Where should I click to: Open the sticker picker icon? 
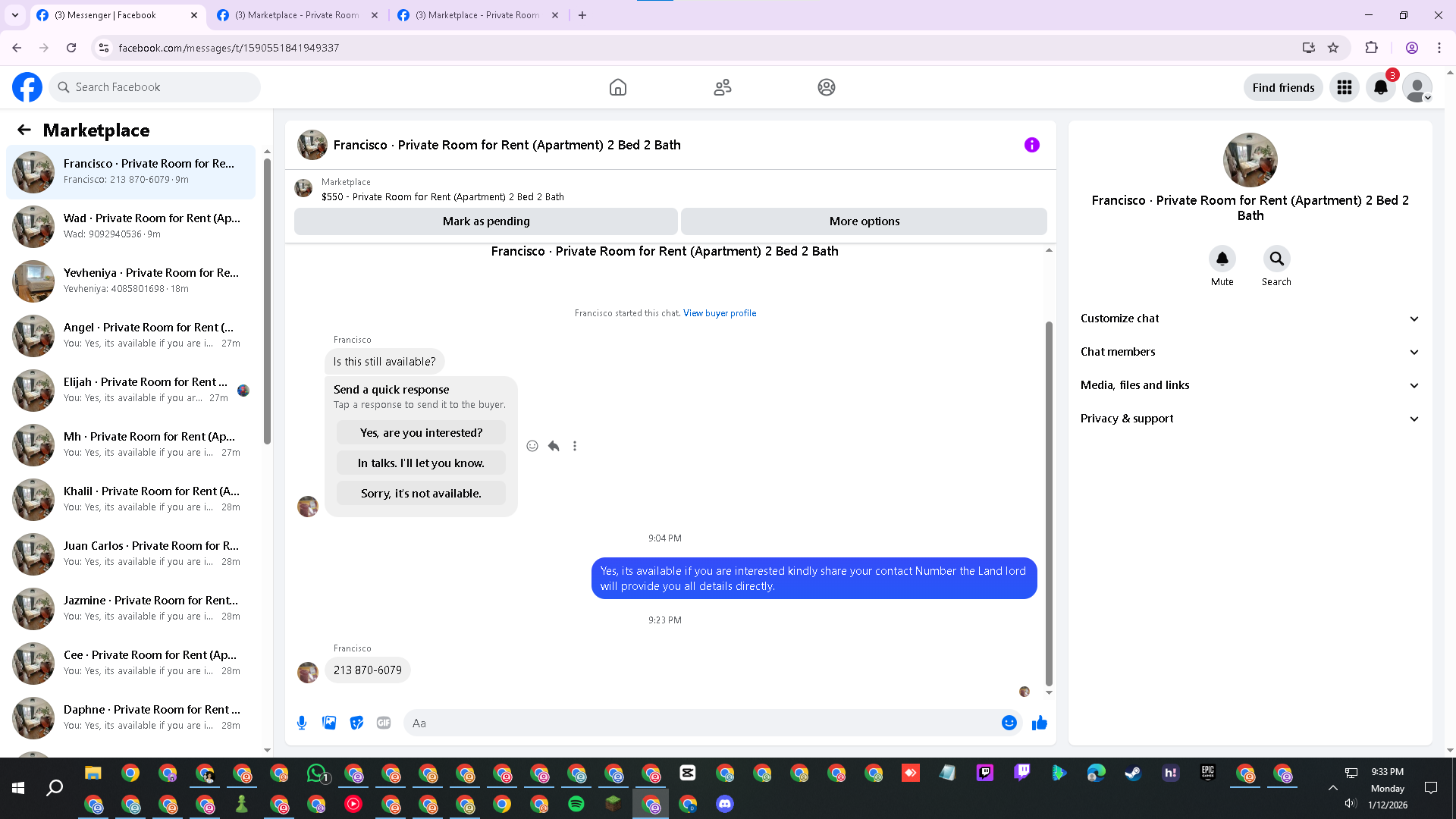(356, 723)
